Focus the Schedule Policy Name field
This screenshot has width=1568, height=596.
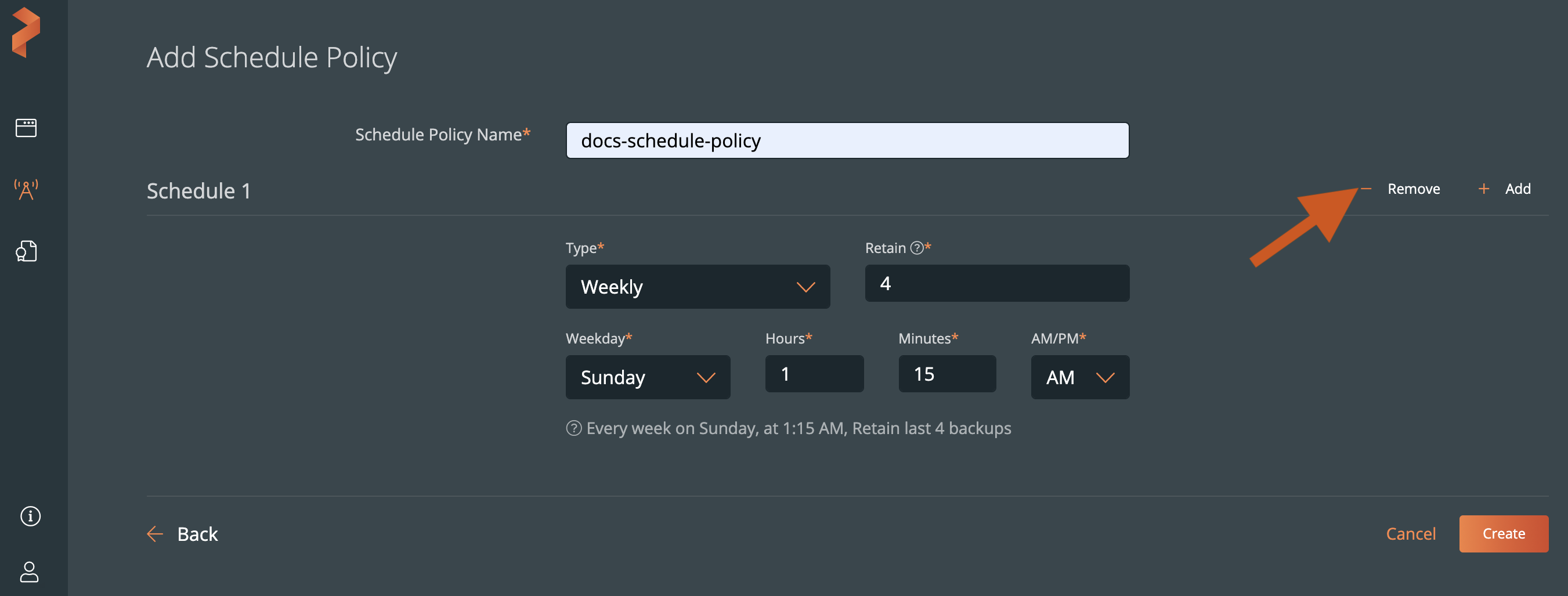pyautogui.click(x=847, y=140)
